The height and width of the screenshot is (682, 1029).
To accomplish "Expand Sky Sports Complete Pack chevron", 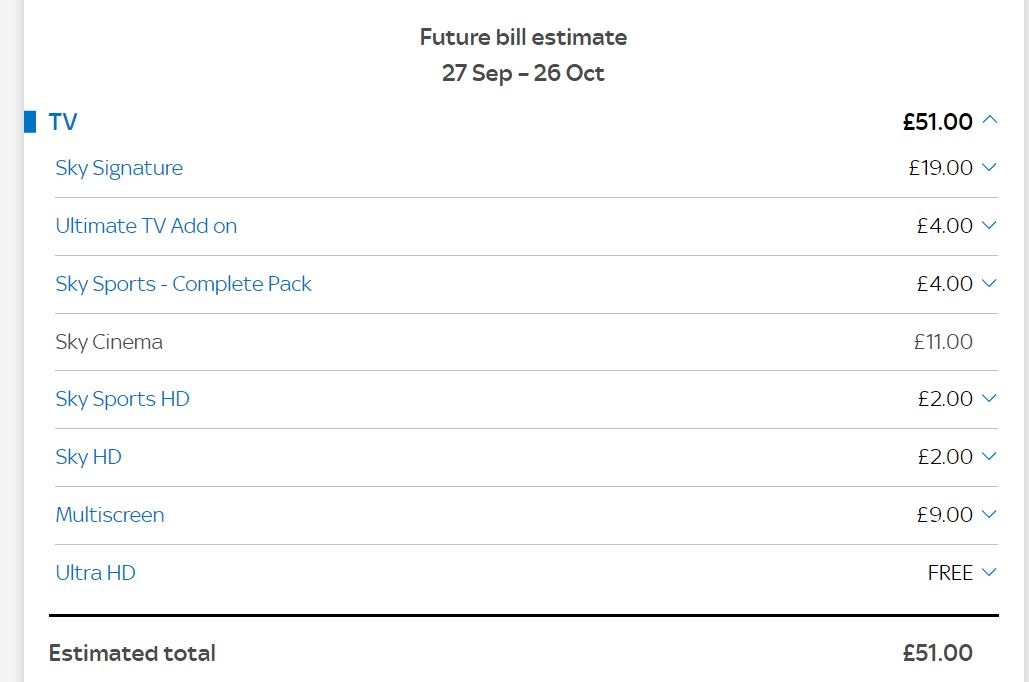I will coord(989,283).
